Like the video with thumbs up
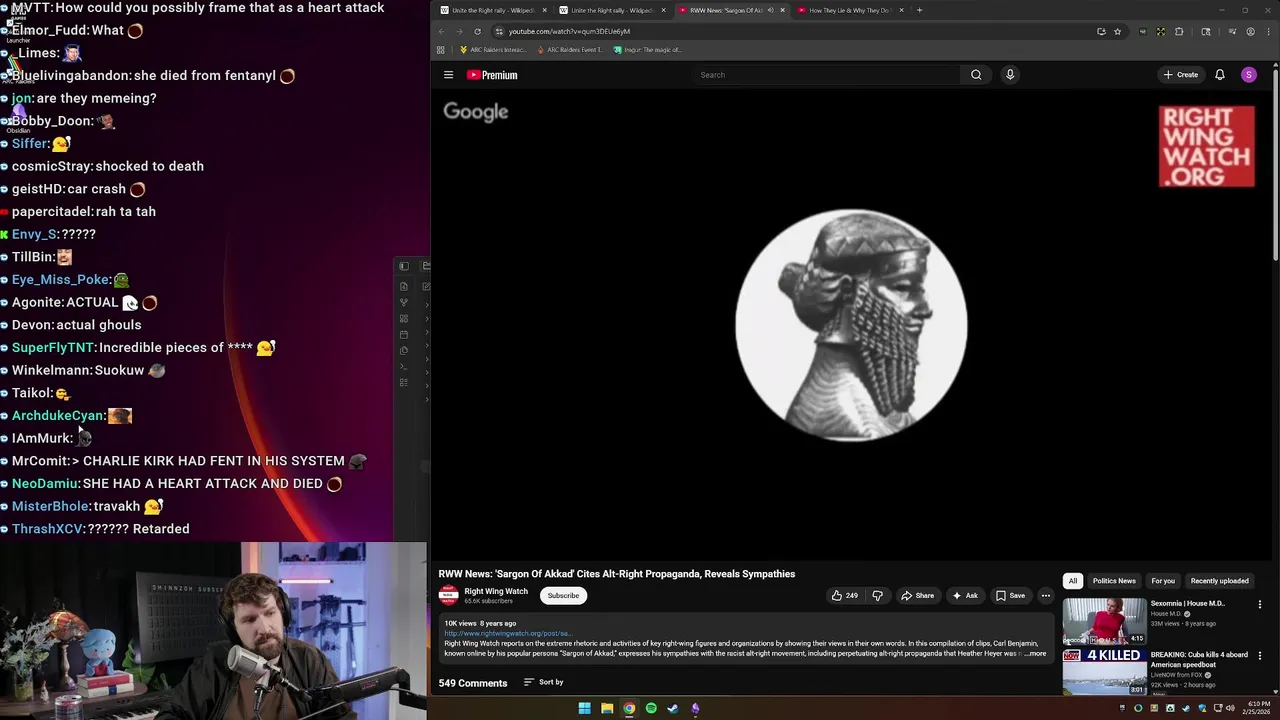 point(844,596)
